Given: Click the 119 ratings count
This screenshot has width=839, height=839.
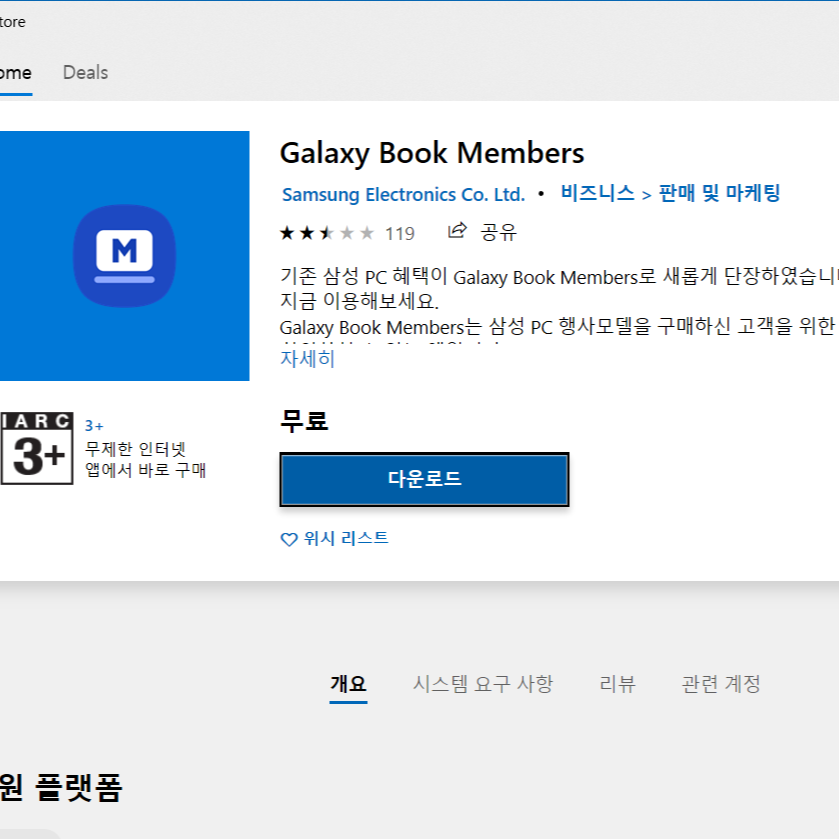Looking at the screenshot, I should [x=400, y=234].
